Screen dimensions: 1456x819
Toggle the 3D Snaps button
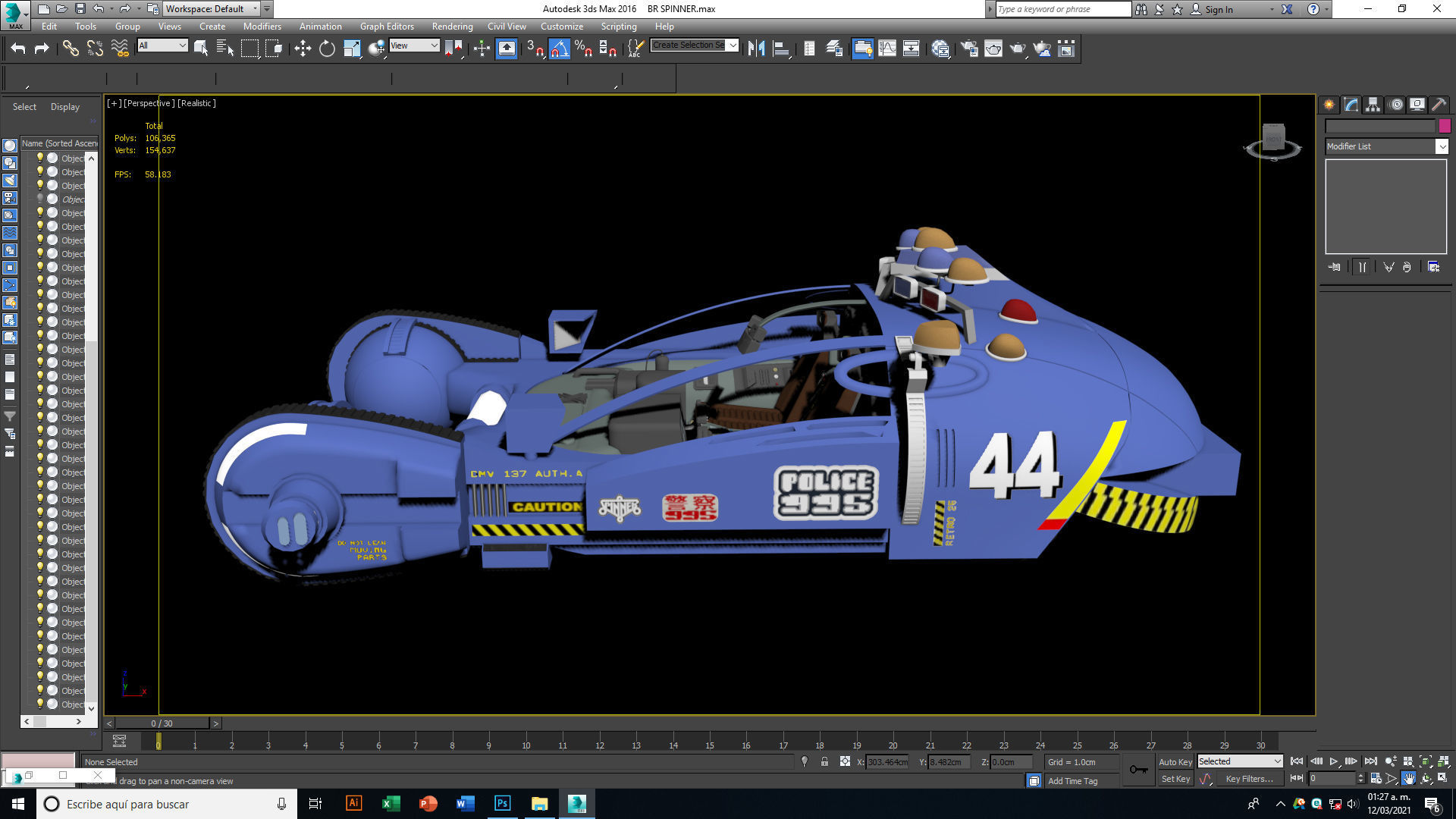point(535,49)
